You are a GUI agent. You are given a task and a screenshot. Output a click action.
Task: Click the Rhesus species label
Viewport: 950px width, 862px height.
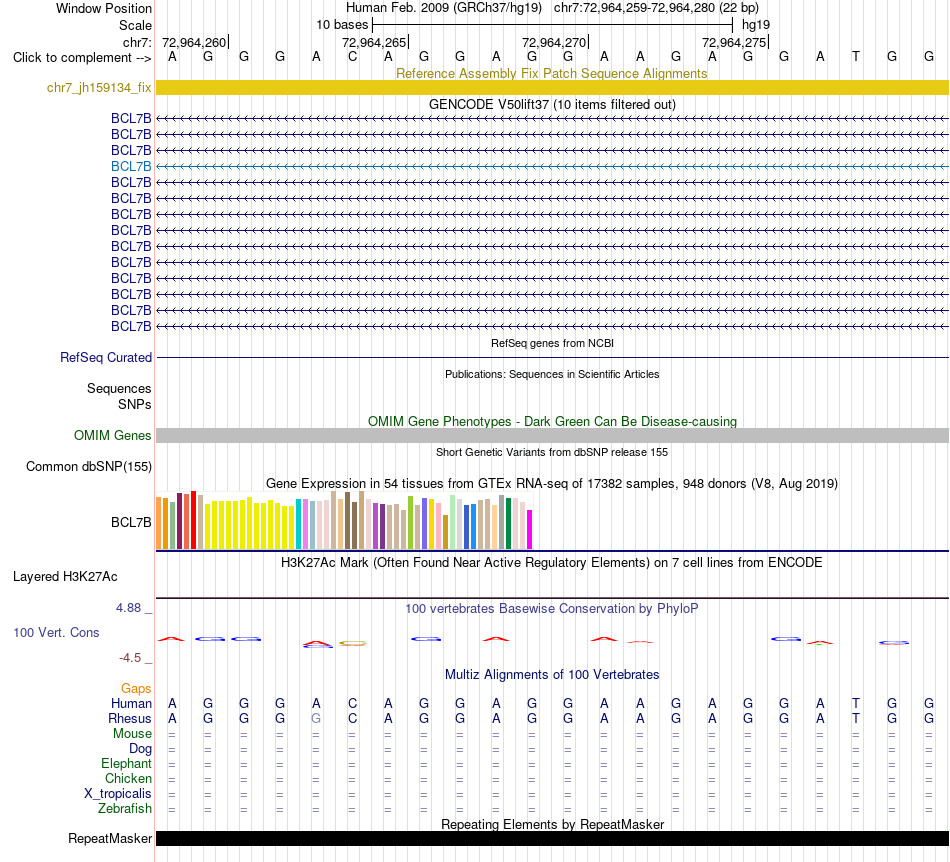coord(130,718)
